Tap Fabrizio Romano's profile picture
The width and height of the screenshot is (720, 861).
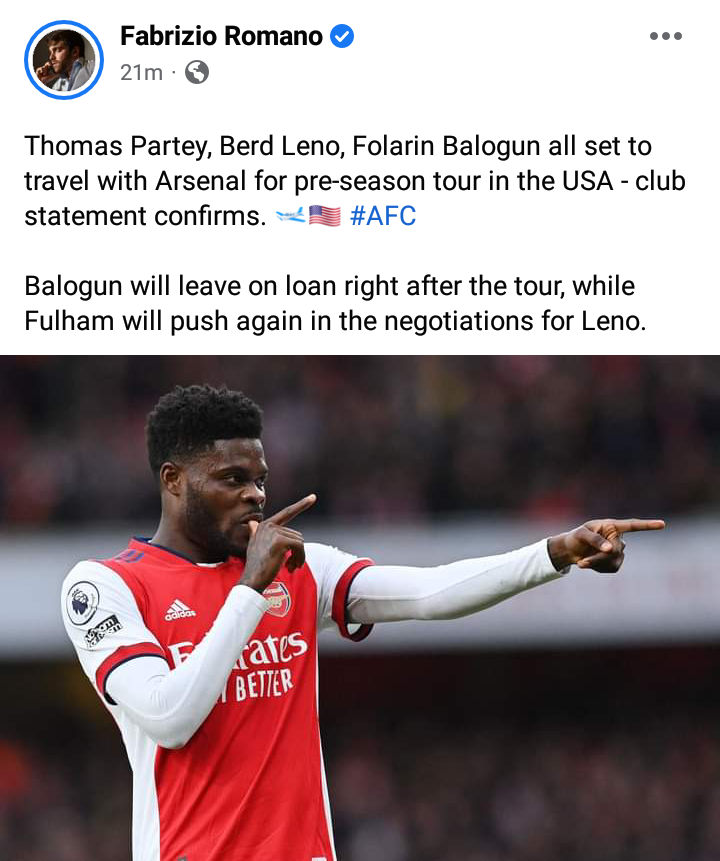[64, 60]
